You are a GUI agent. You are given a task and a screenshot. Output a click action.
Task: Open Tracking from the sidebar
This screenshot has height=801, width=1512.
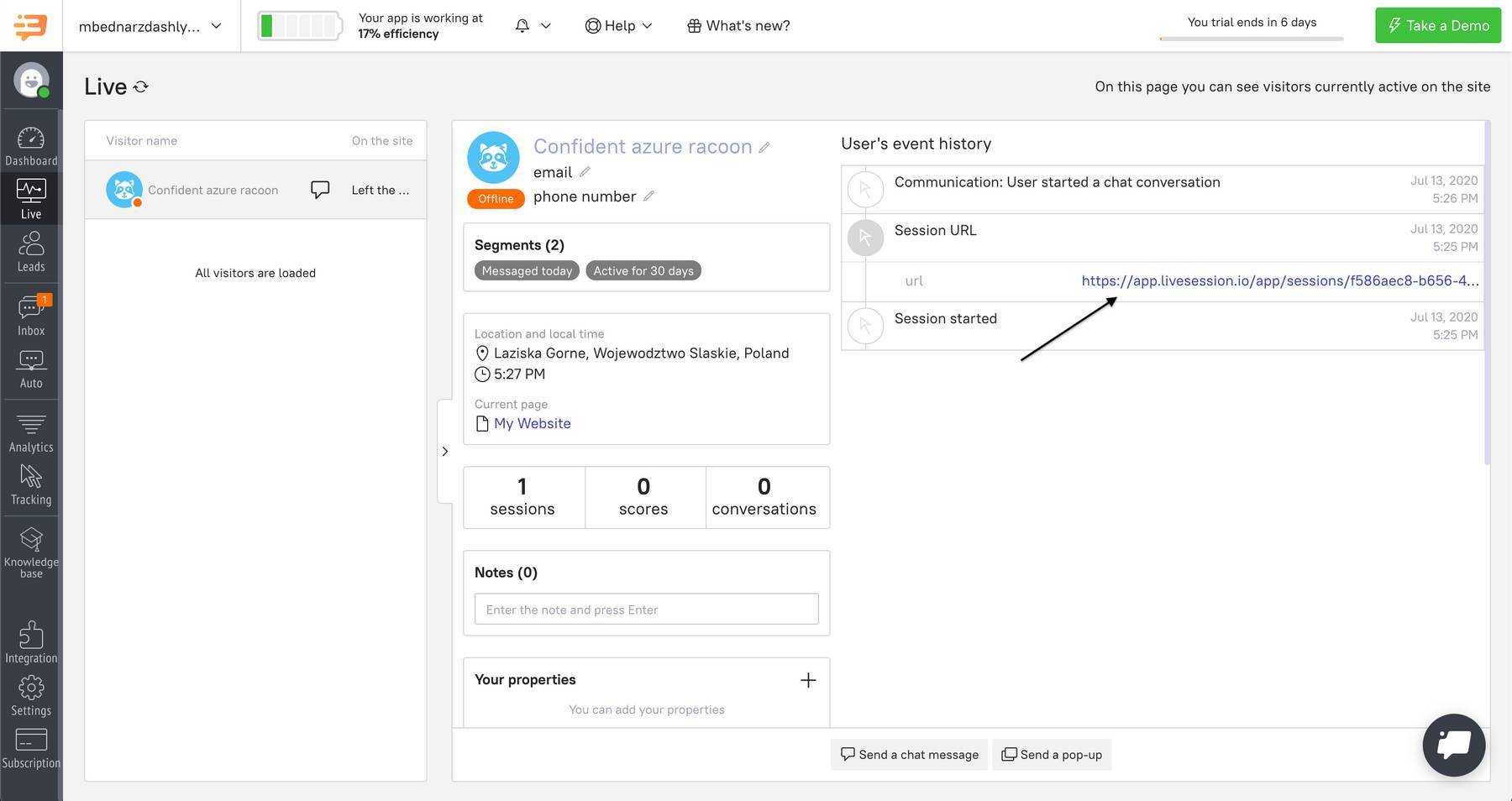[31, 485]
